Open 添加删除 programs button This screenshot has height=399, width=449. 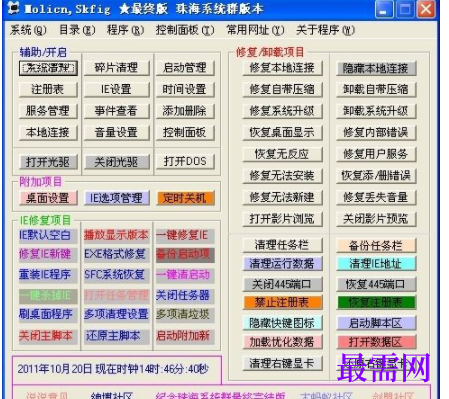pos(185,111)
